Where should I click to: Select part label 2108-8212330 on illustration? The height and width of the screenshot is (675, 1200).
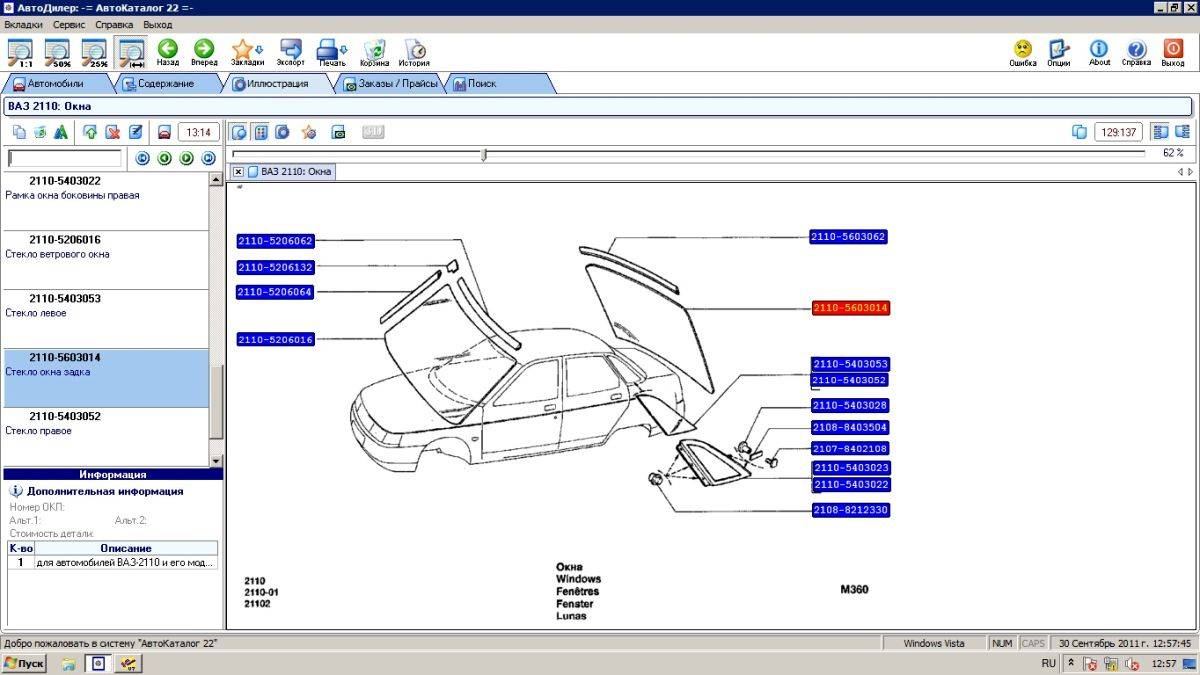850,510
